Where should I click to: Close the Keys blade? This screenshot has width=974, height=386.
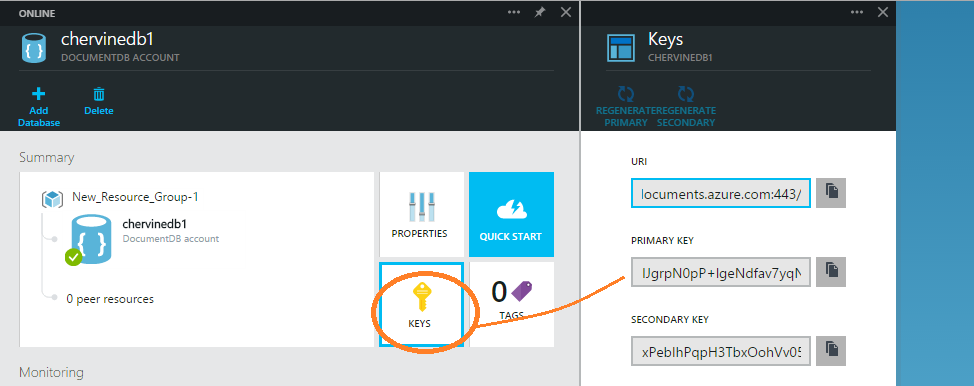tap(883, 12)
